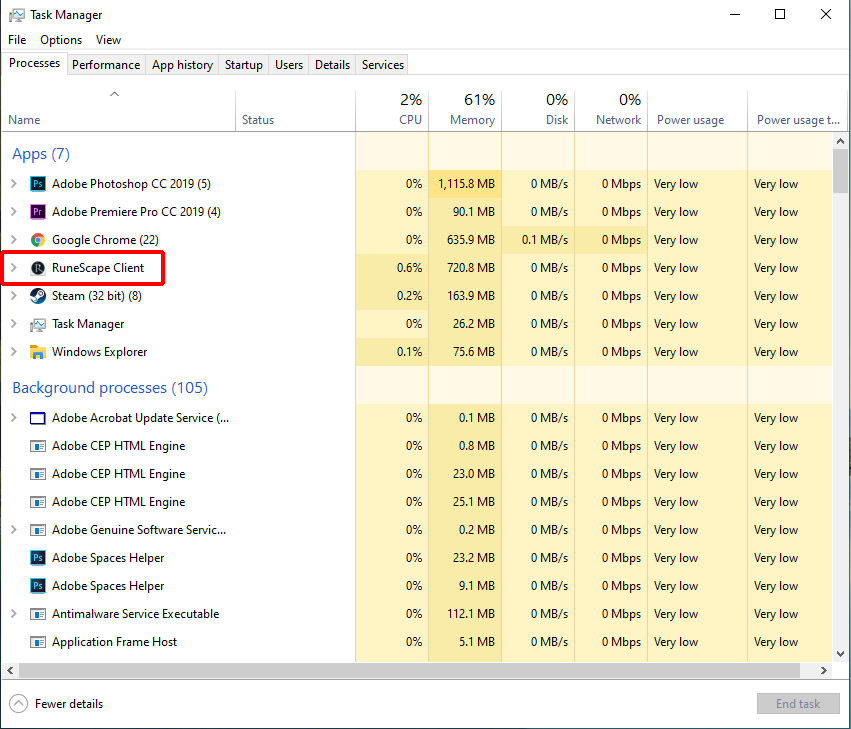
Task: Switch to the Details tab
Action: click(333, 65)
